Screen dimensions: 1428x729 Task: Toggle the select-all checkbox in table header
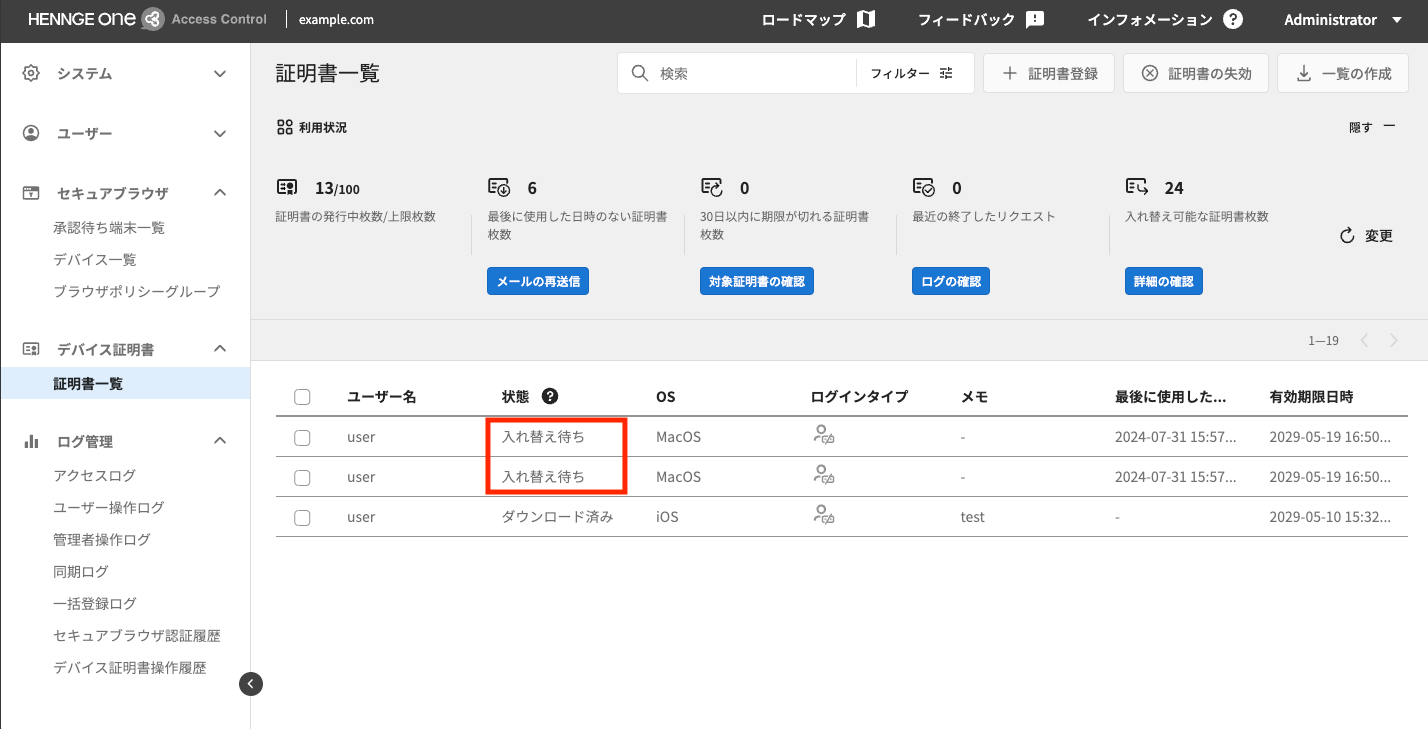pyautogui.click(x=302, y=397)
